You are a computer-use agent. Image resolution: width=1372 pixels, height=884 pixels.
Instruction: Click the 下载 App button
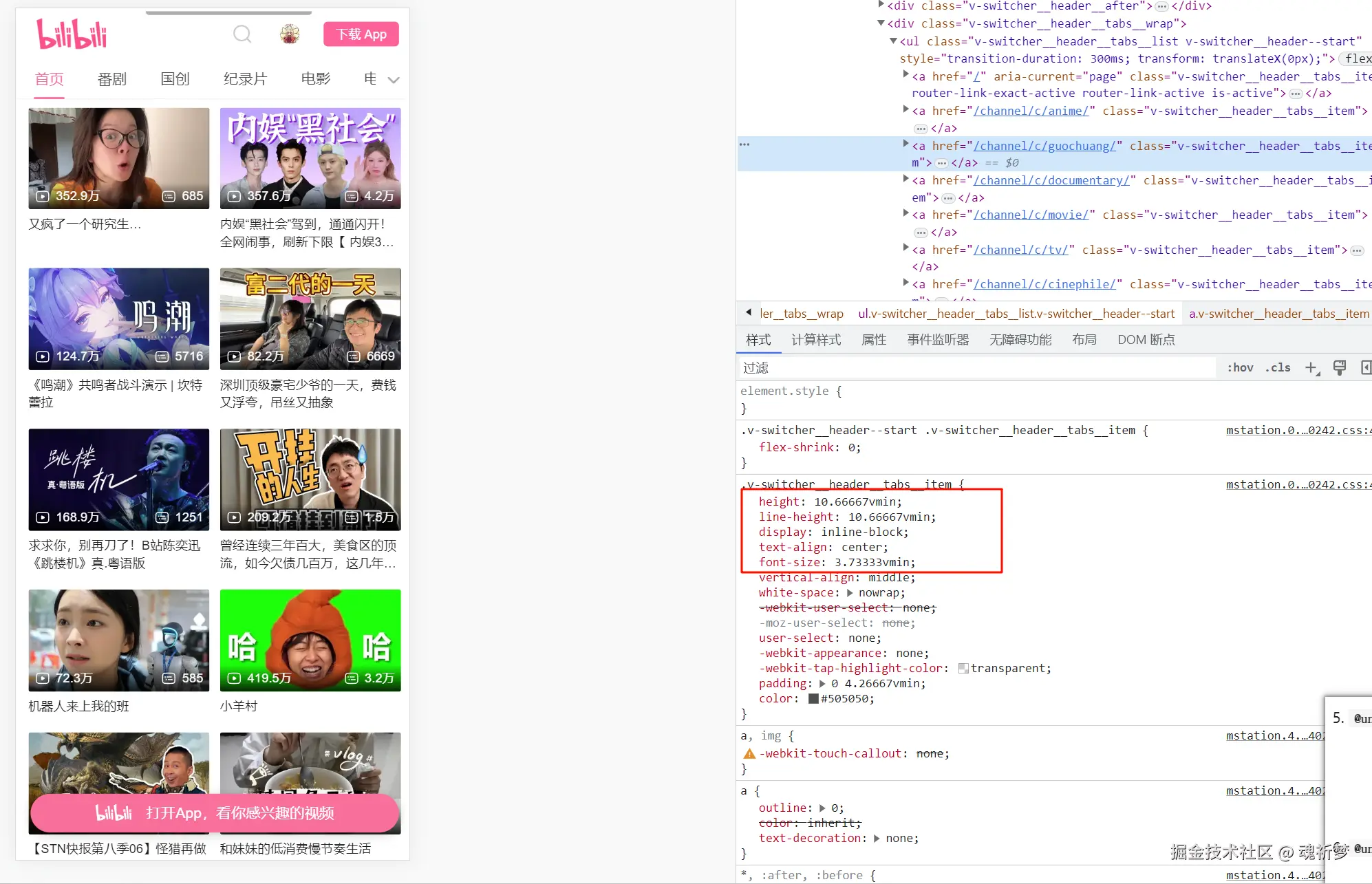361,34
